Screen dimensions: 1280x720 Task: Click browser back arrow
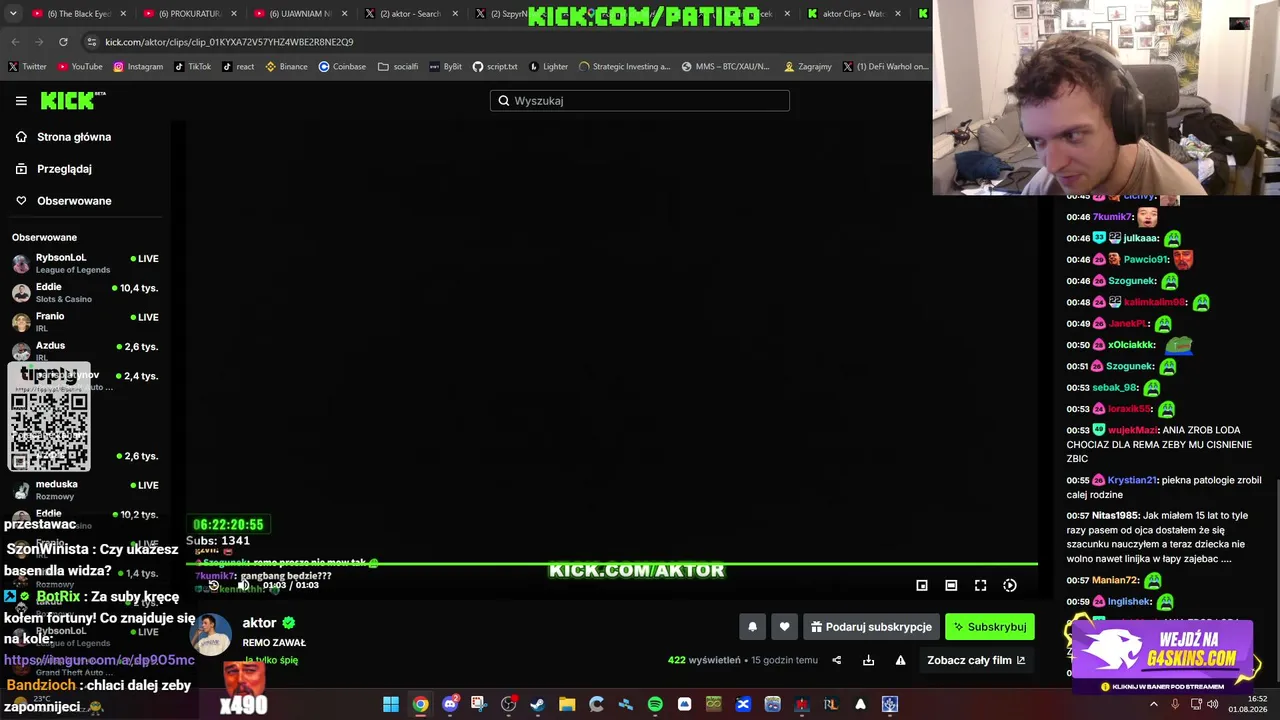15,42
